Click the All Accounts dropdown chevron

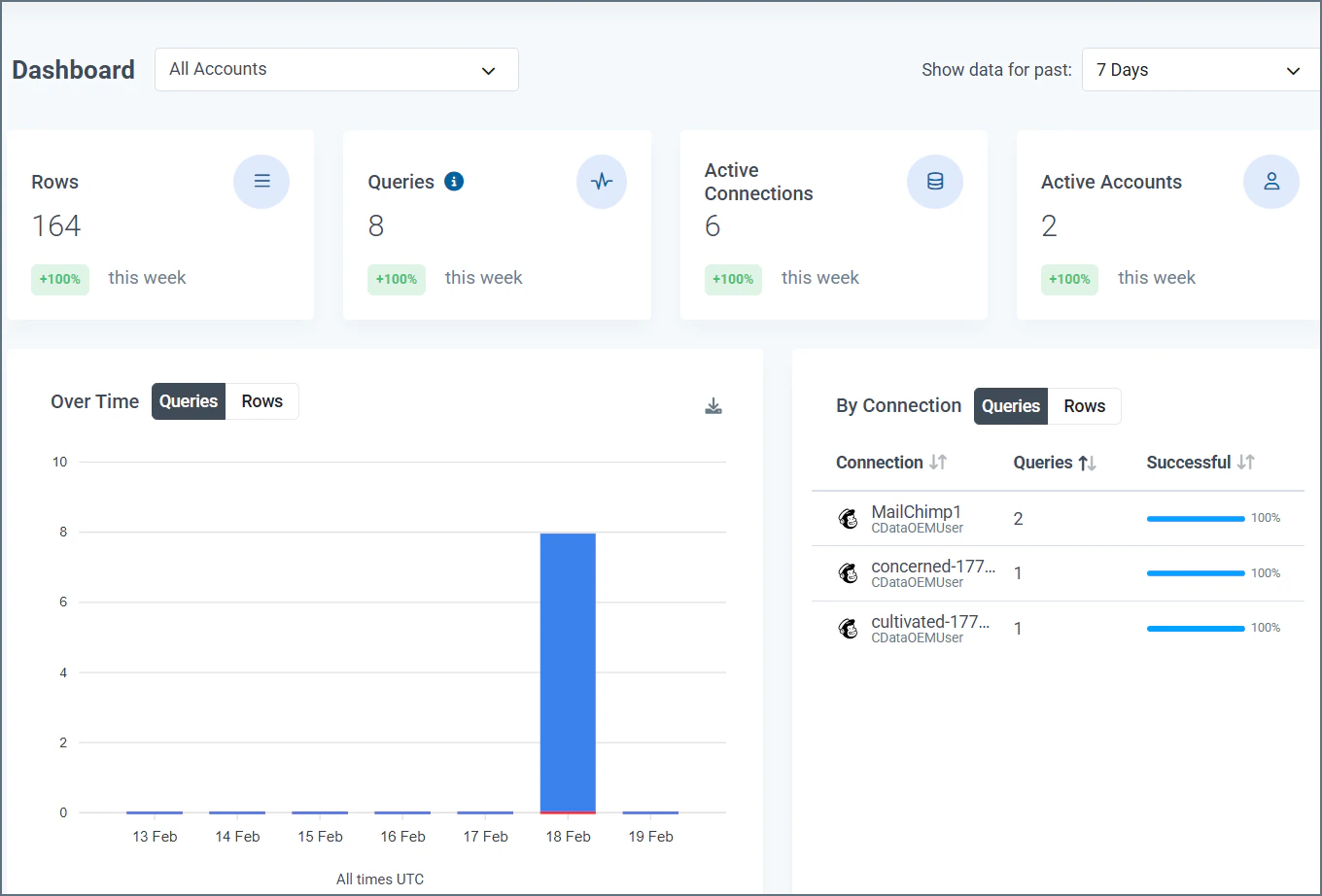(488, 70)
